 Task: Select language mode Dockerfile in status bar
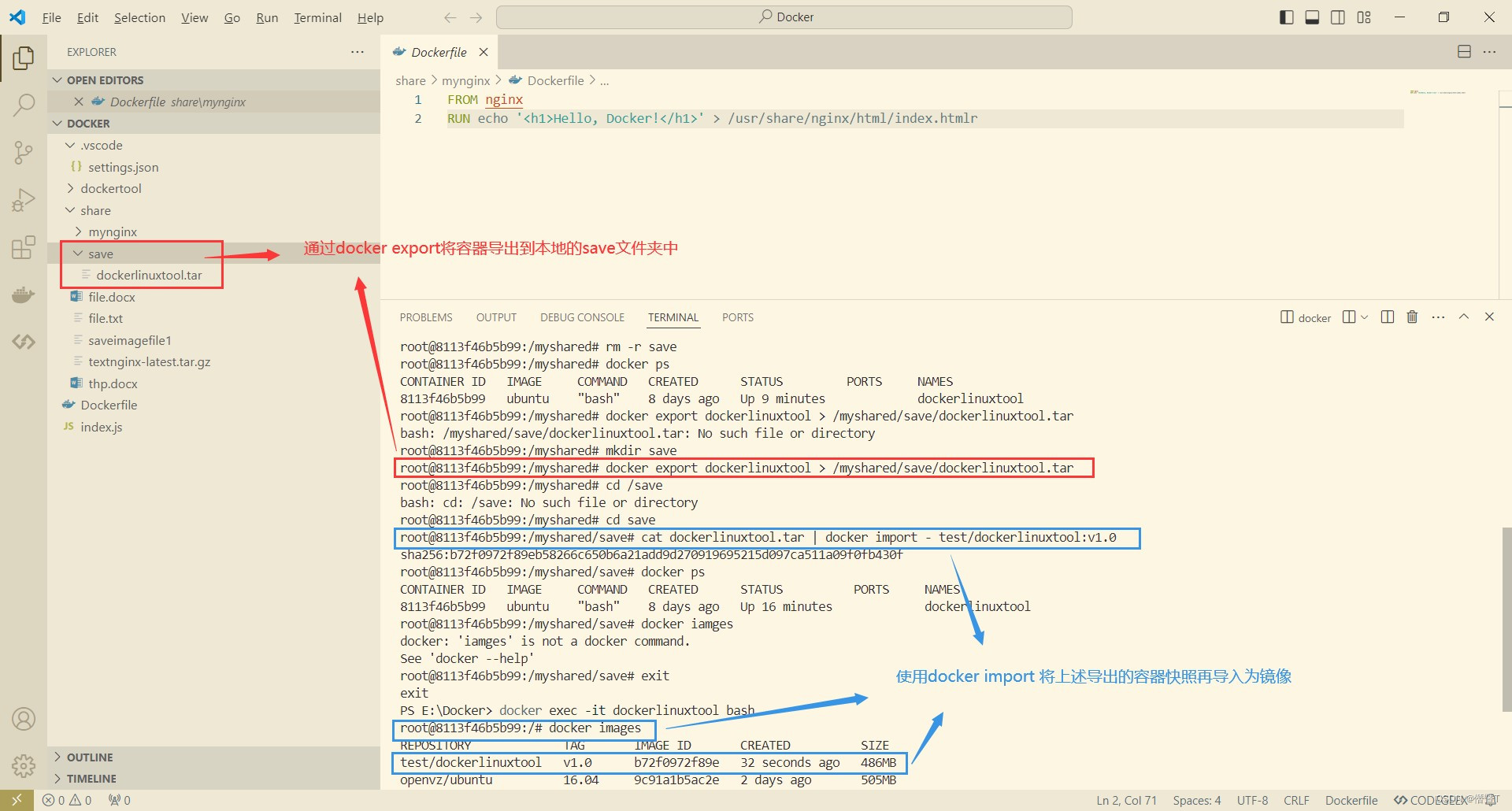(1351, 800)
